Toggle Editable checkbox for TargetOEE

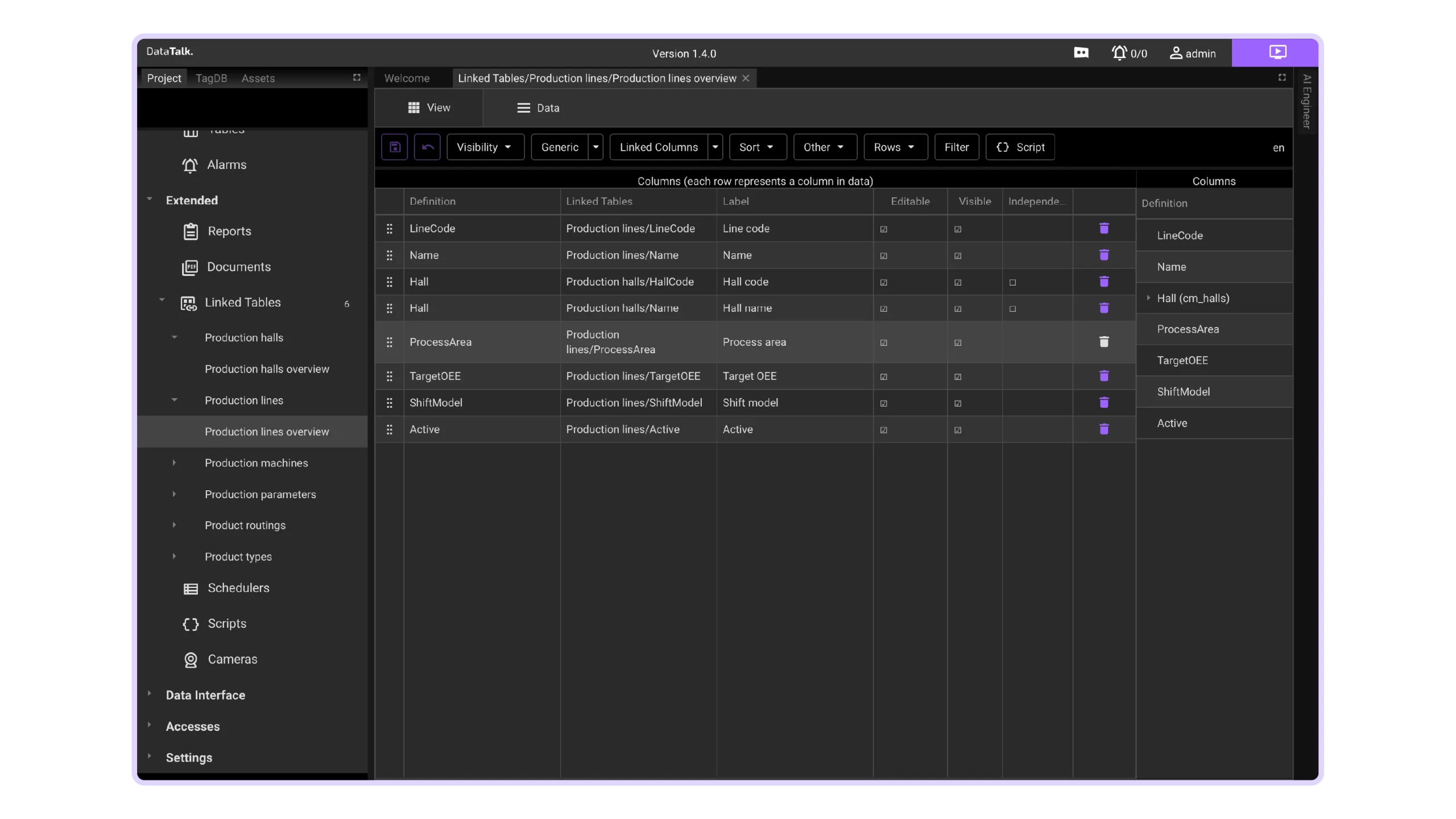[x=884, y=377]
